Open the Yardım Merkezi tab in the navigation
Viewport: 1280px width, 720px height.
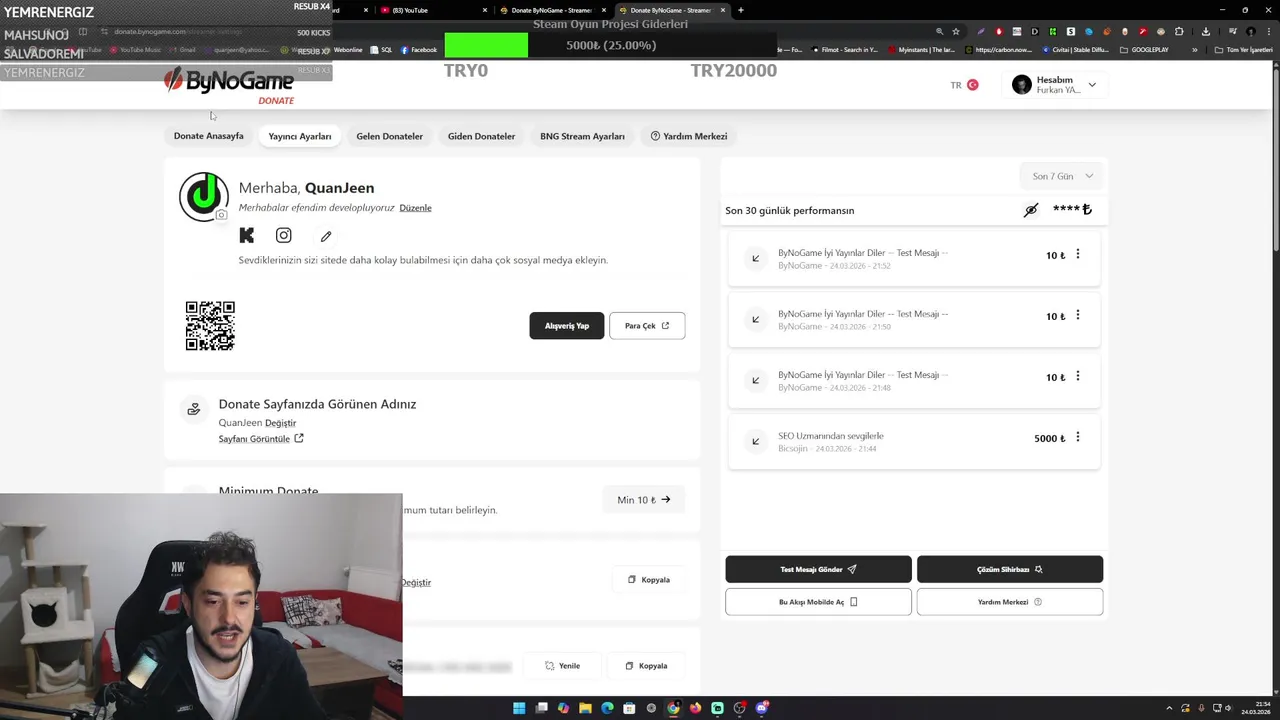(689, 136)
